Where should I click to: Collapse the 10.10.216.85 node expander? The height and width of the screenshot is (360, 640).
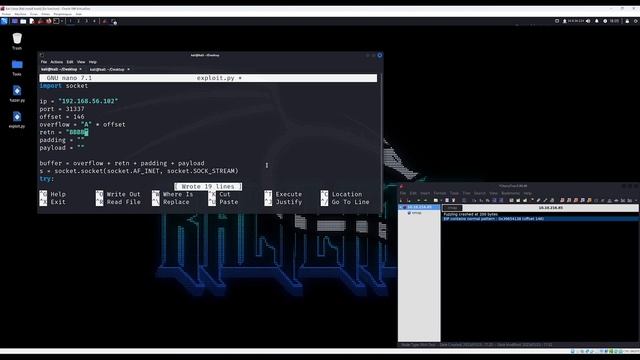[400, 207]
